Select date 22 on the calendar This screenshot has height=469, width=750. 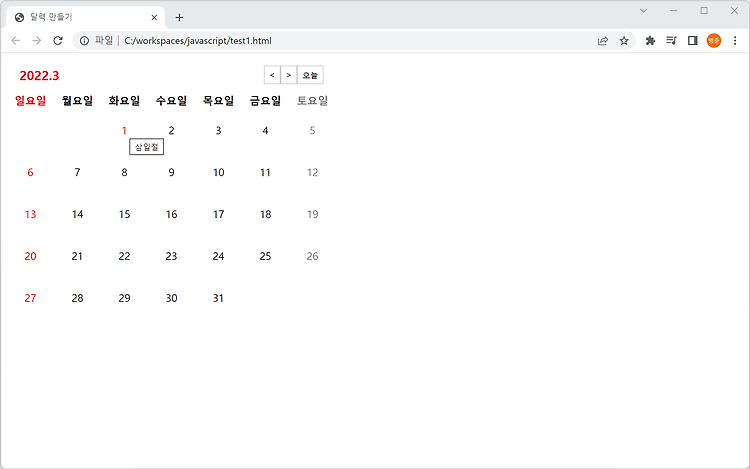tap(124, 256)
